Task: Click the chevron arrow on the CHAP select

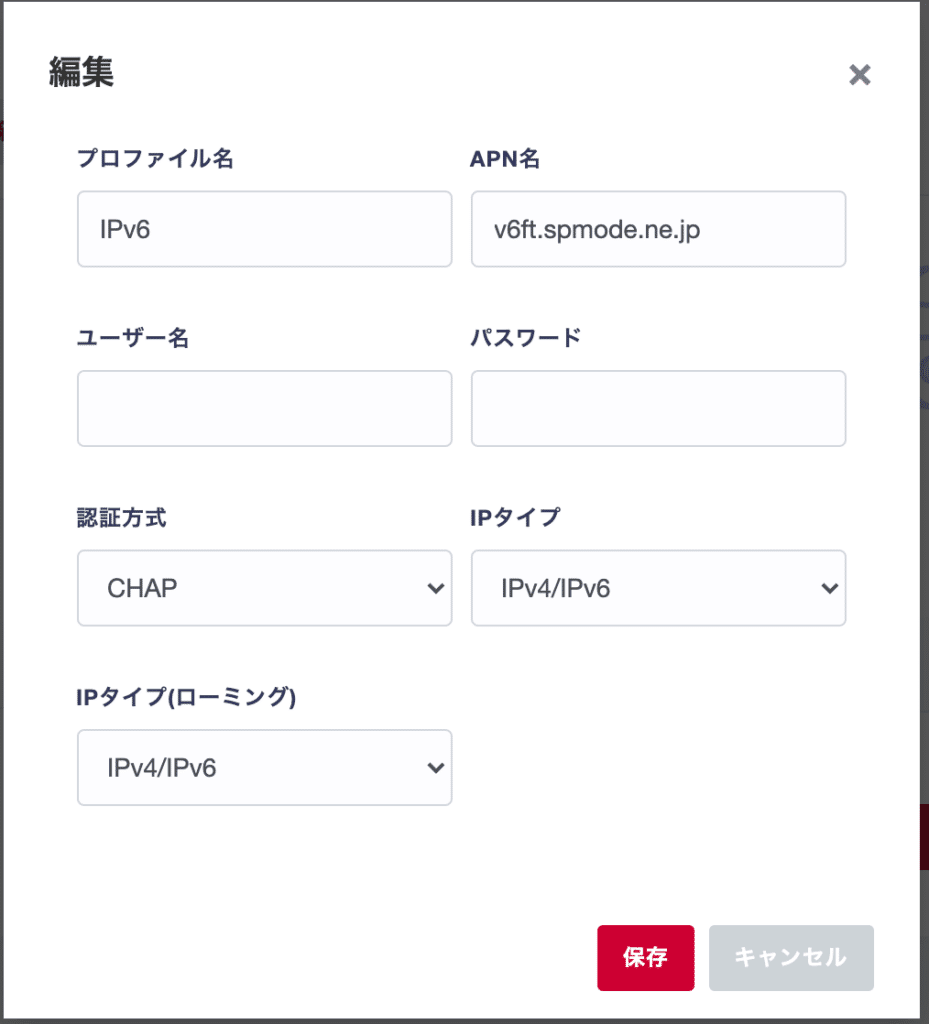Action: pyautogui.click(x=435, y=588)
